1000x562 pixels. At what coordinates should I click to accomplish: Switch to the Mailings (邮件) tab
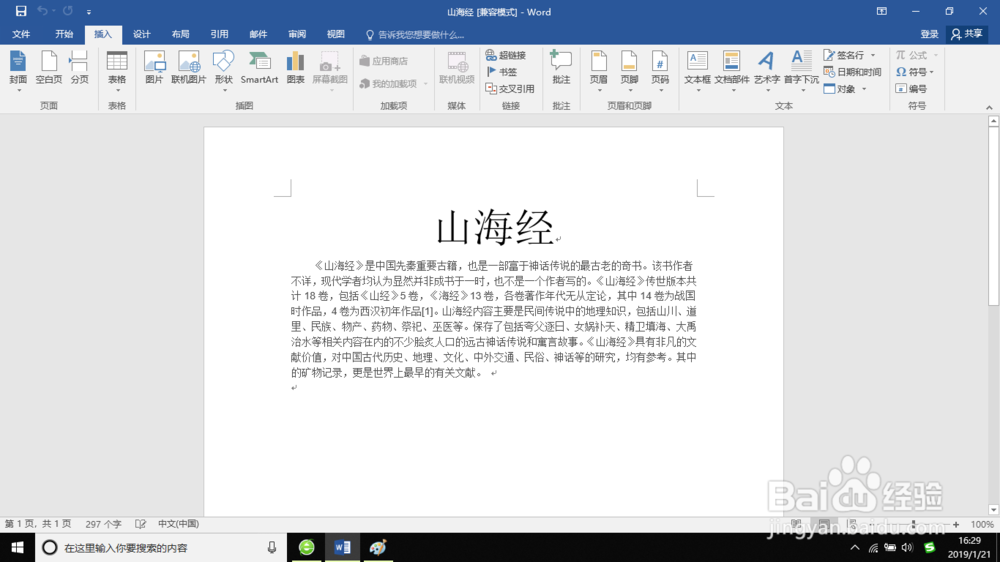coord(258,34)
